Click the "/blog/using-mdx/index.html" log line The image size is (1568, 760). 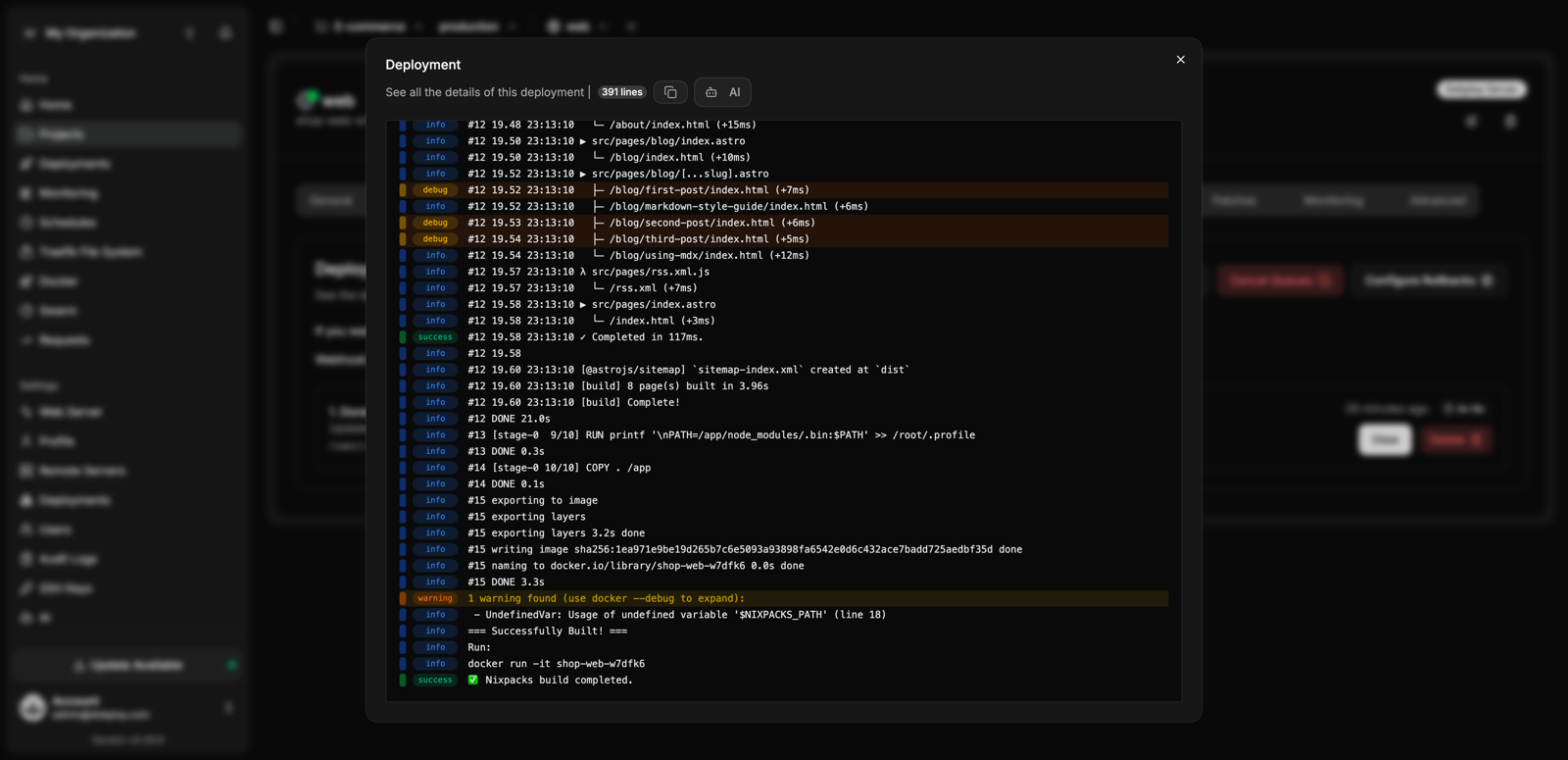coord(784,255)
